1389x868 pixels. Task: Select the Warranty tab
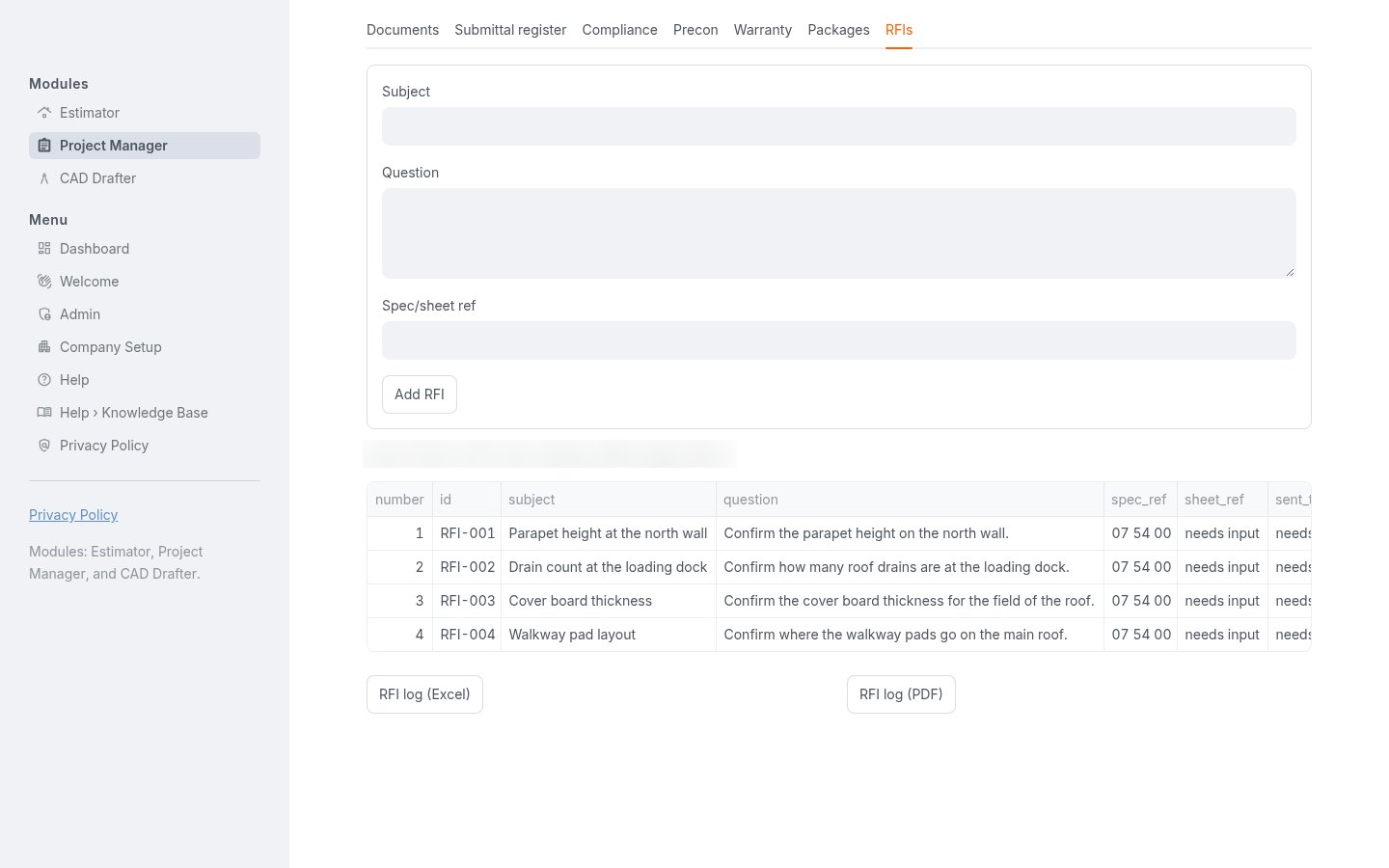point(762,30)
